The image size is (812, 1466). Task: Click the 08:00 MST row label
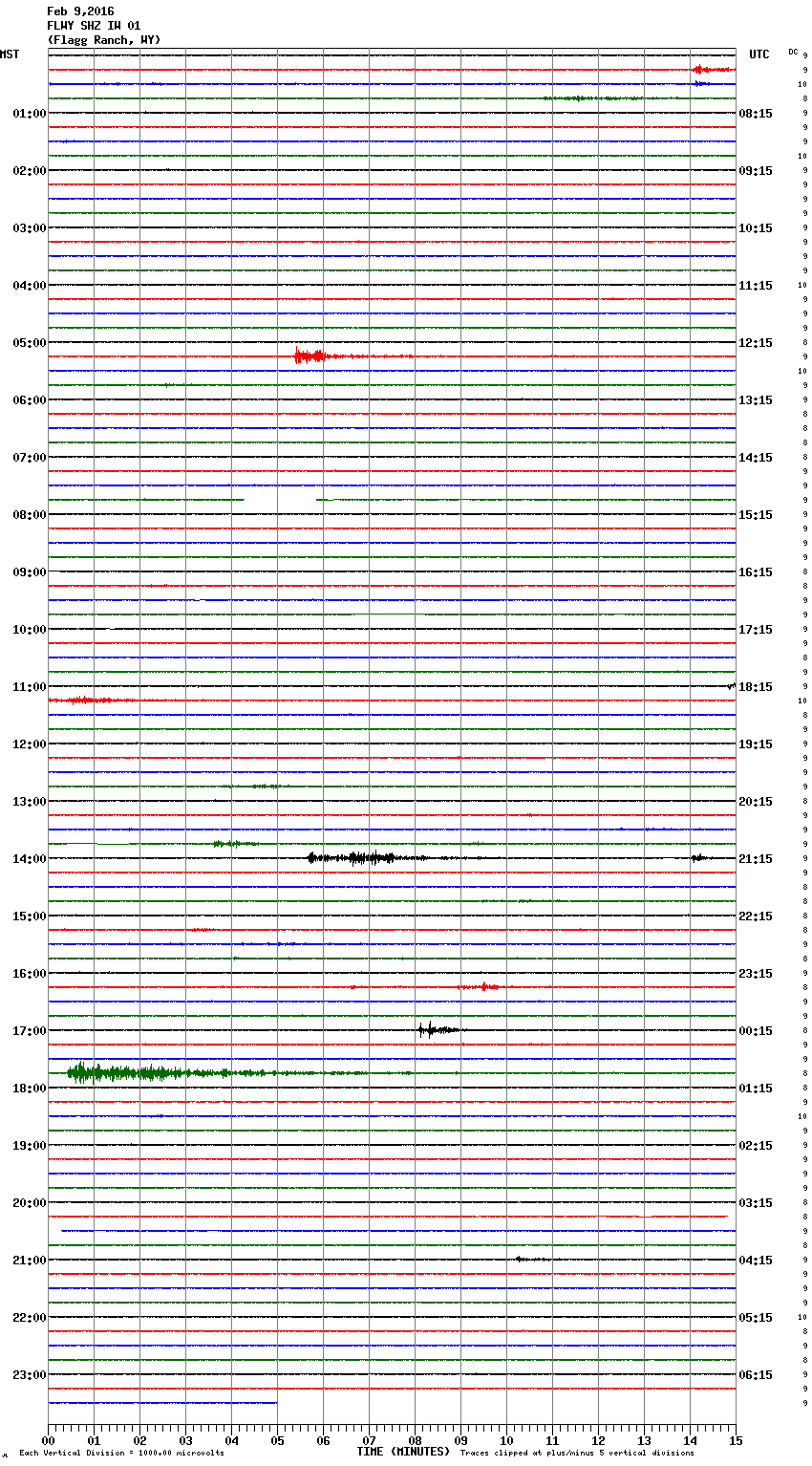pyautogui.click(x=30, y=515)
